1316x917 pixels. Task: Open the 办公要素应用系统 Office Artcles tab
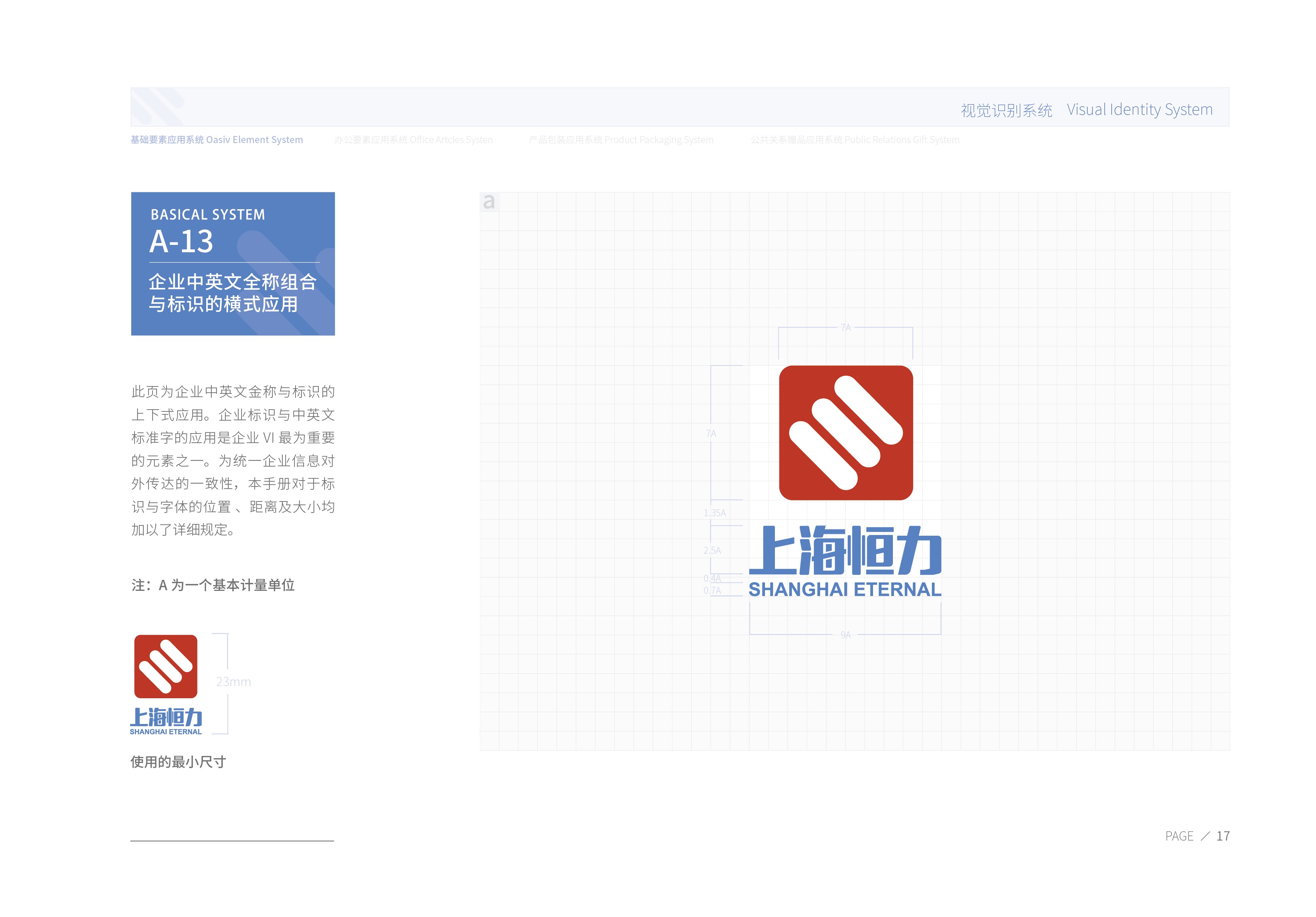coord(413,140)
